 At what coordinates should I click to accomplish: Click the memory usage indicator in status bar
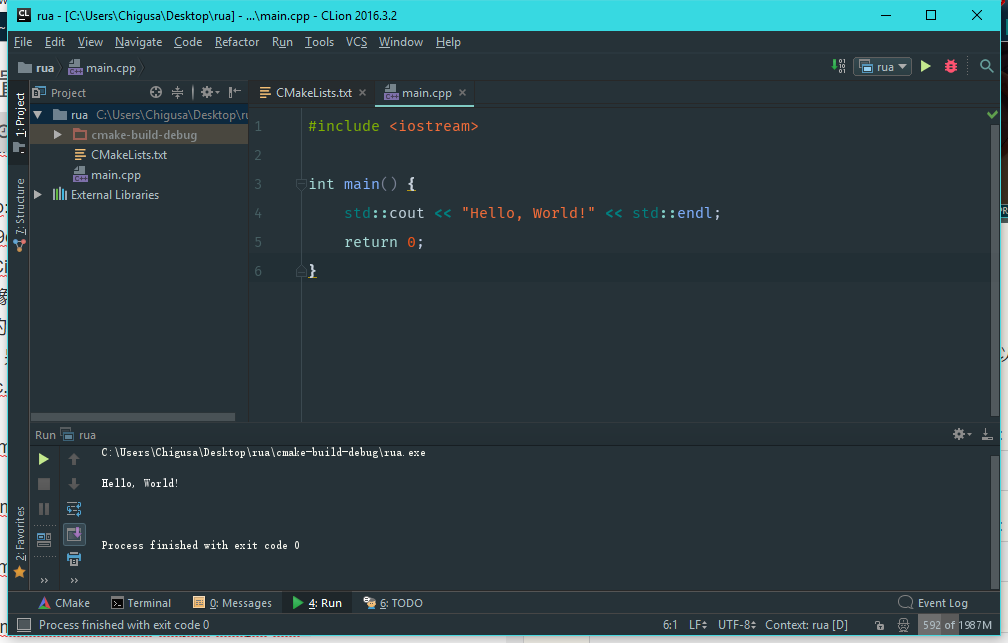coord(957,626)
